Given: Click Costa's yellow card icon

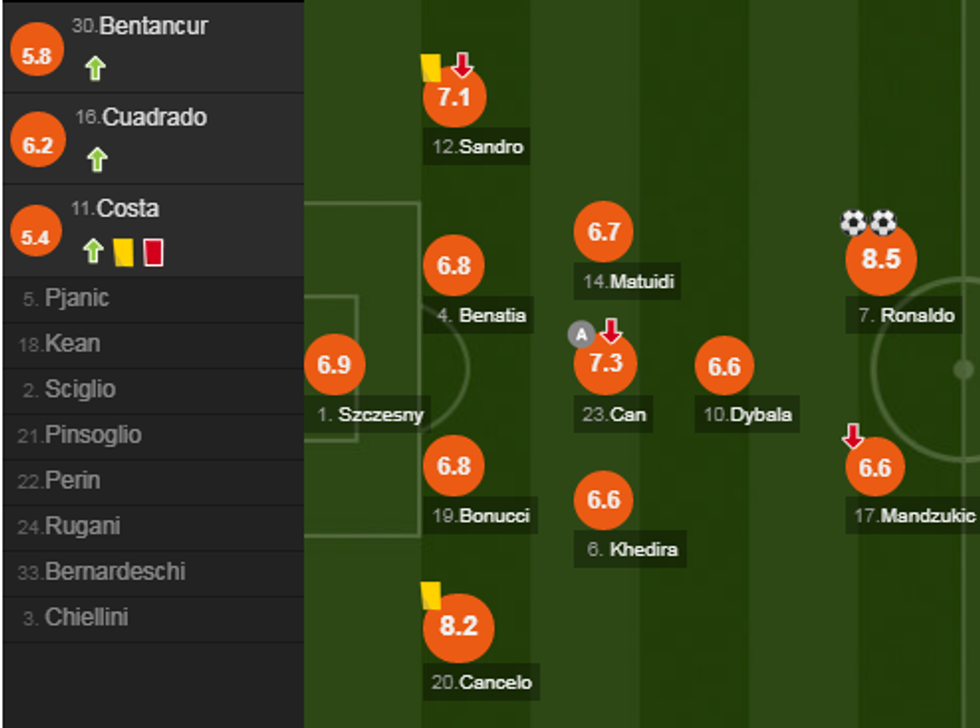Looking at the screenshot, I should (x=124, y=251).
